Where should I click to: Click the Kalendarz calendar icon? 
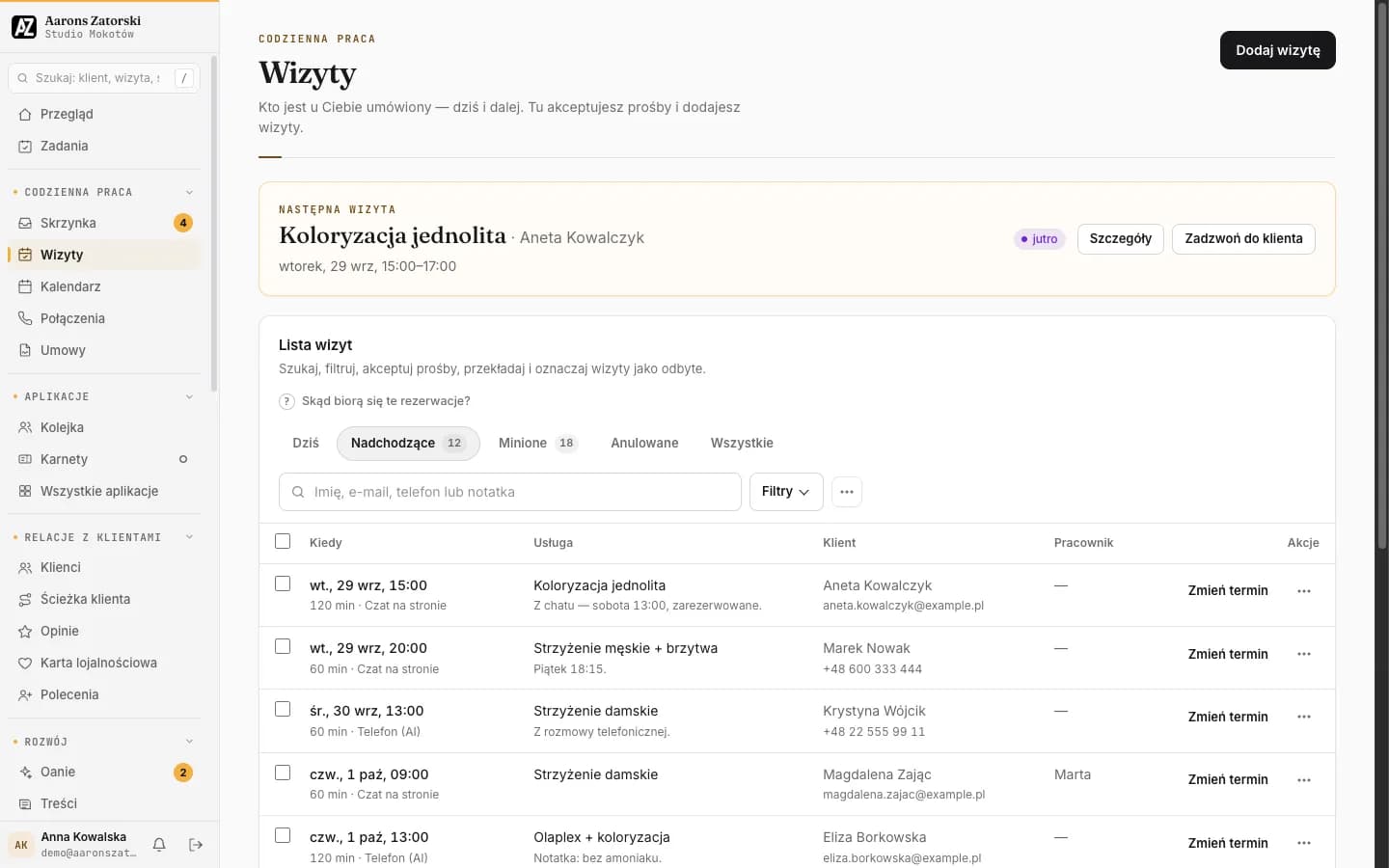coord(25,286)
